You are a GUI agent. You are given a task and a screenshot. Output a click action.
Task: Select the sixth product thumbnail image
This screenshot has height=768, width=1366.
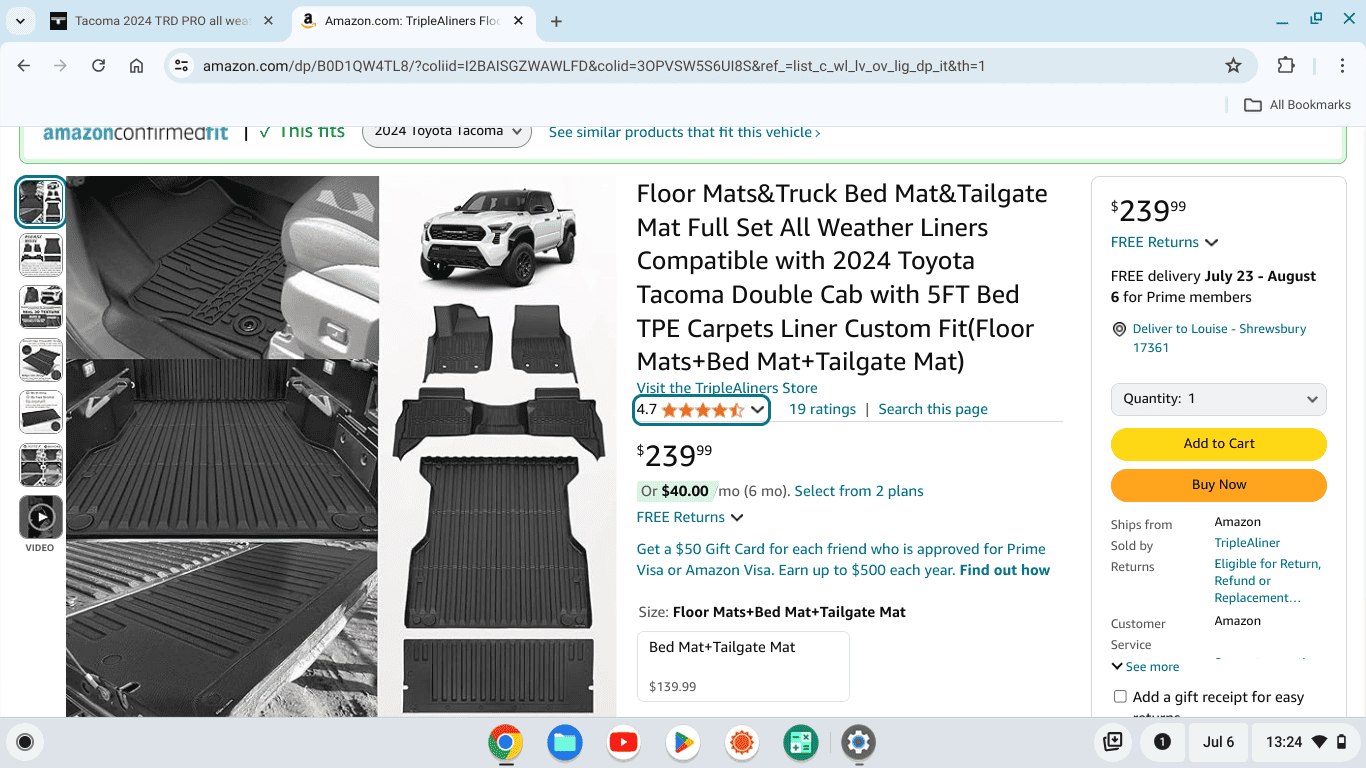tap(41, 465)
